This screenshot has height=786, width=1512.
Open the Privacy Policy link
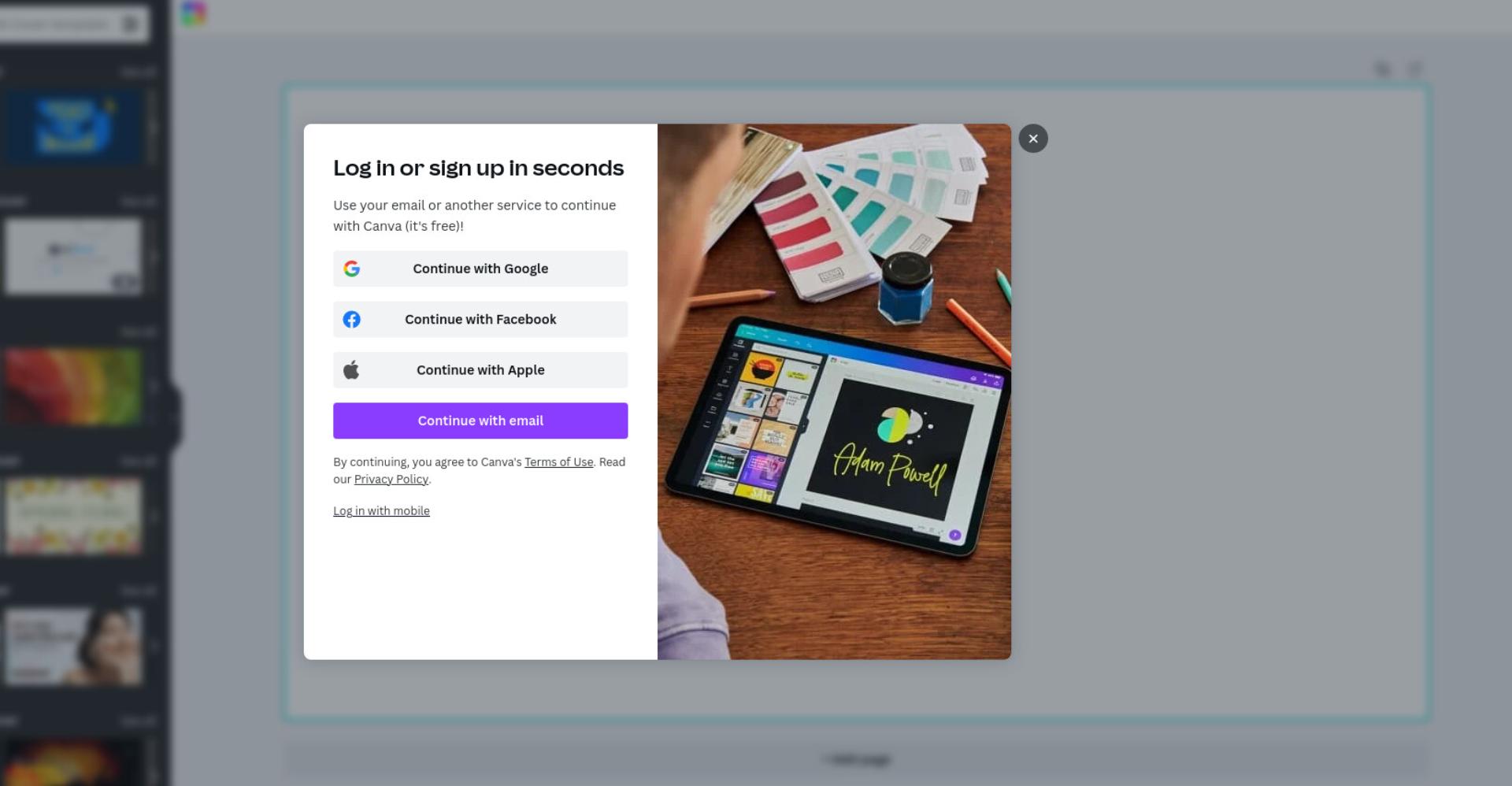pyautogui.click(x=391, y=479)
